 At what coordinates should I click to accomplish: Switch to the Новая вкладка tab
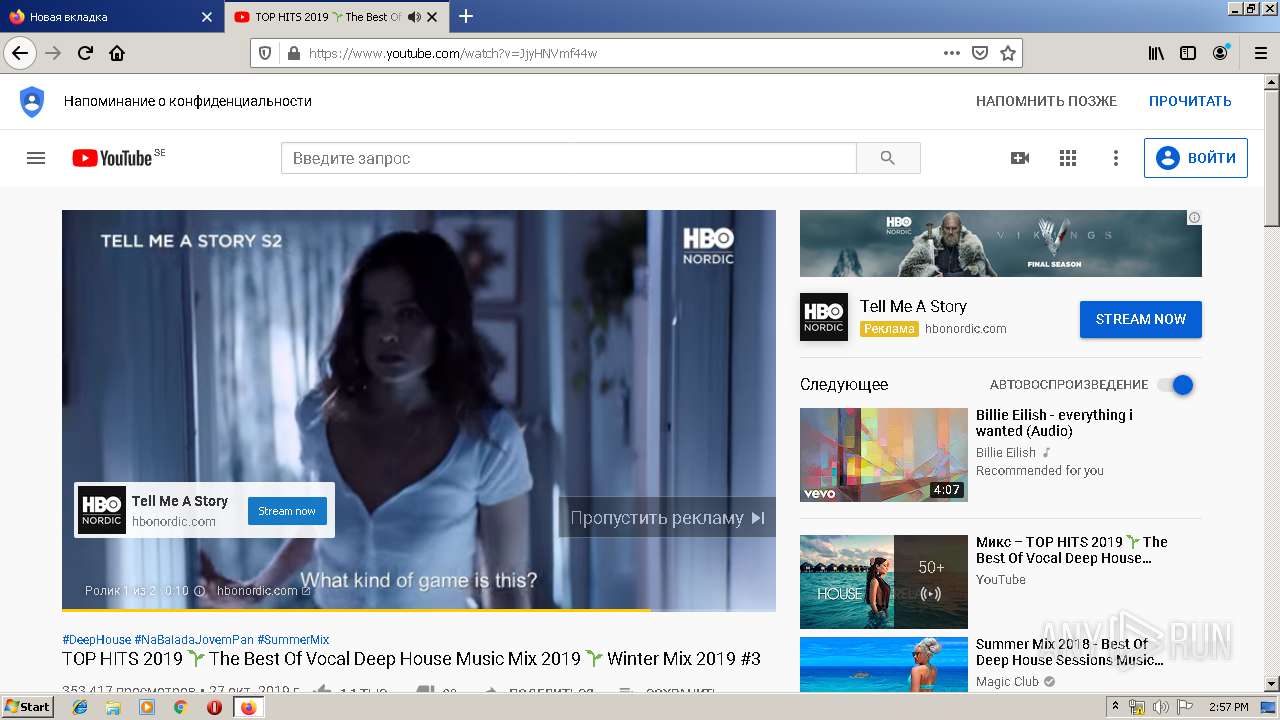point(110,17)
